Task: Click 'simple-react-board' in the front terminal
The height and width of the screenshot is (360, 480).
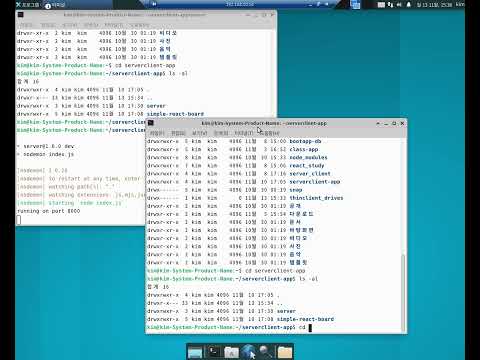Action: point(305,319)
